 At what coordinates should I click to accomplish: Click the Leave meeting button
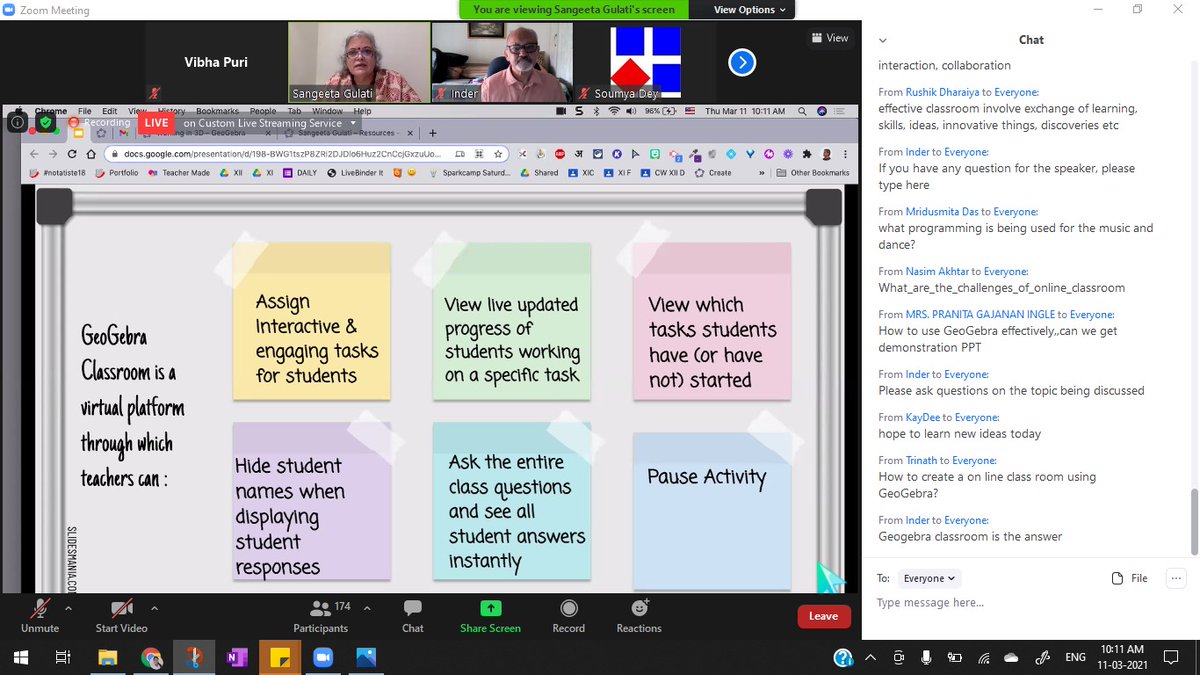[823, 616]
